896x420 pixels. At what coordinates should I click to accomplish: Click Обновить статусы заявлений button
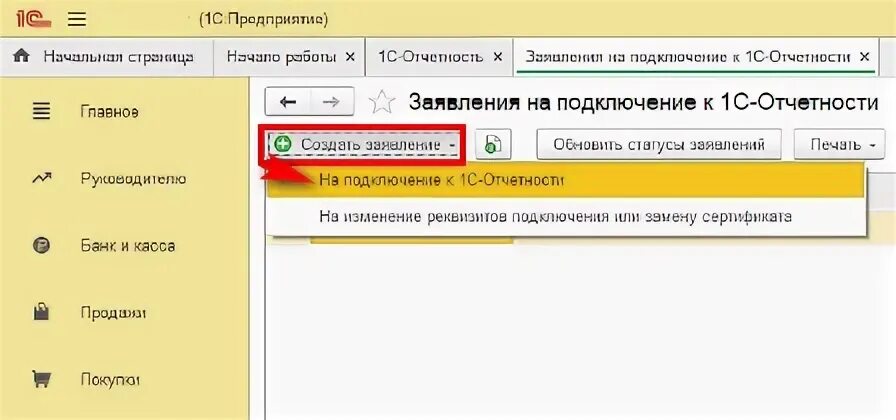coord(659,145)
